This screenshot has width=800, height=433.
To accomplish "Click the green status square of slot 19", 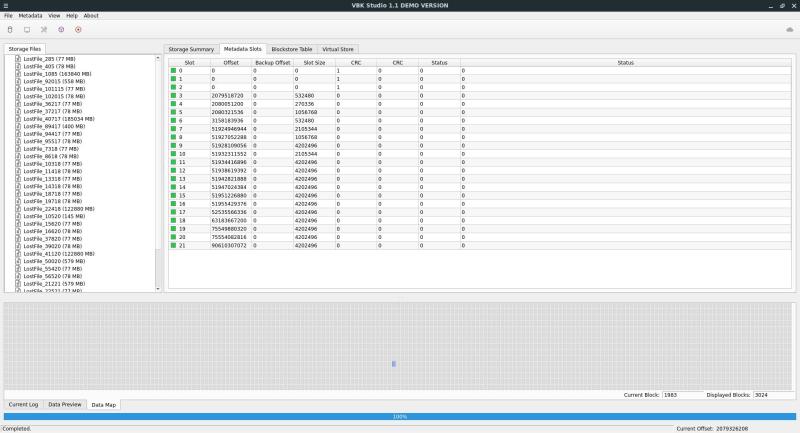I will (x=173, y=228).
